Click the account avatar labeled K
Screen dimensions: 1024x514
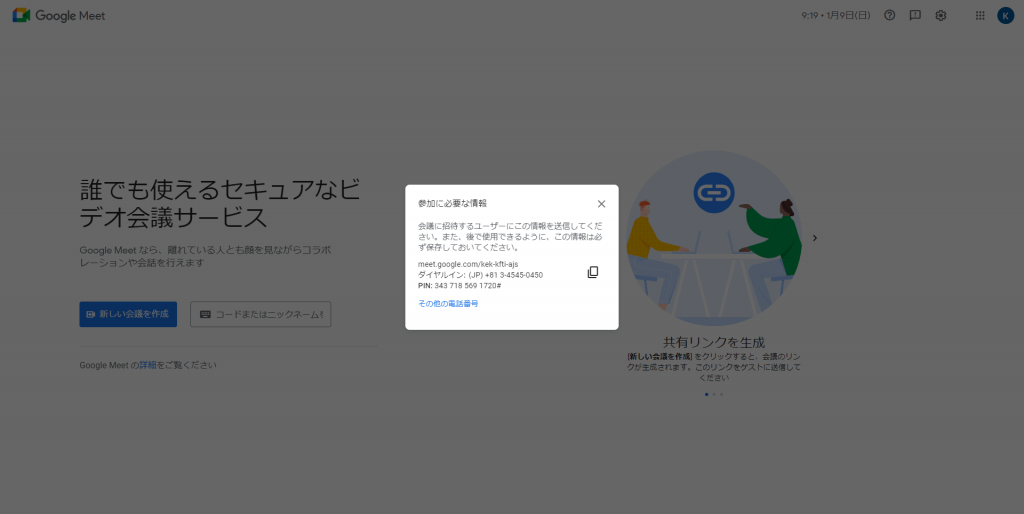(1005, 16)
